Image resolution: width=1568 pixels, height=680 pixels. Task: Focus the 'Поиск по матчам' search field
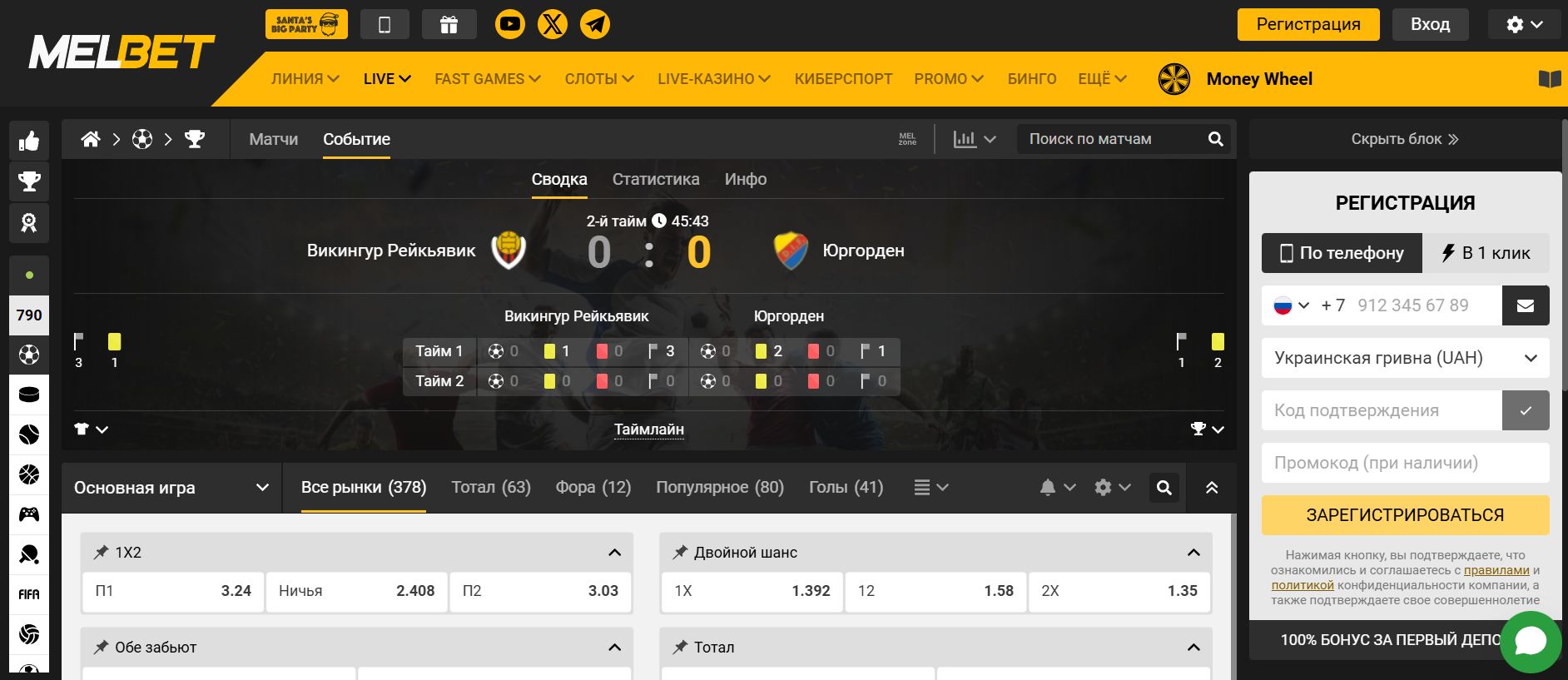1111,139
